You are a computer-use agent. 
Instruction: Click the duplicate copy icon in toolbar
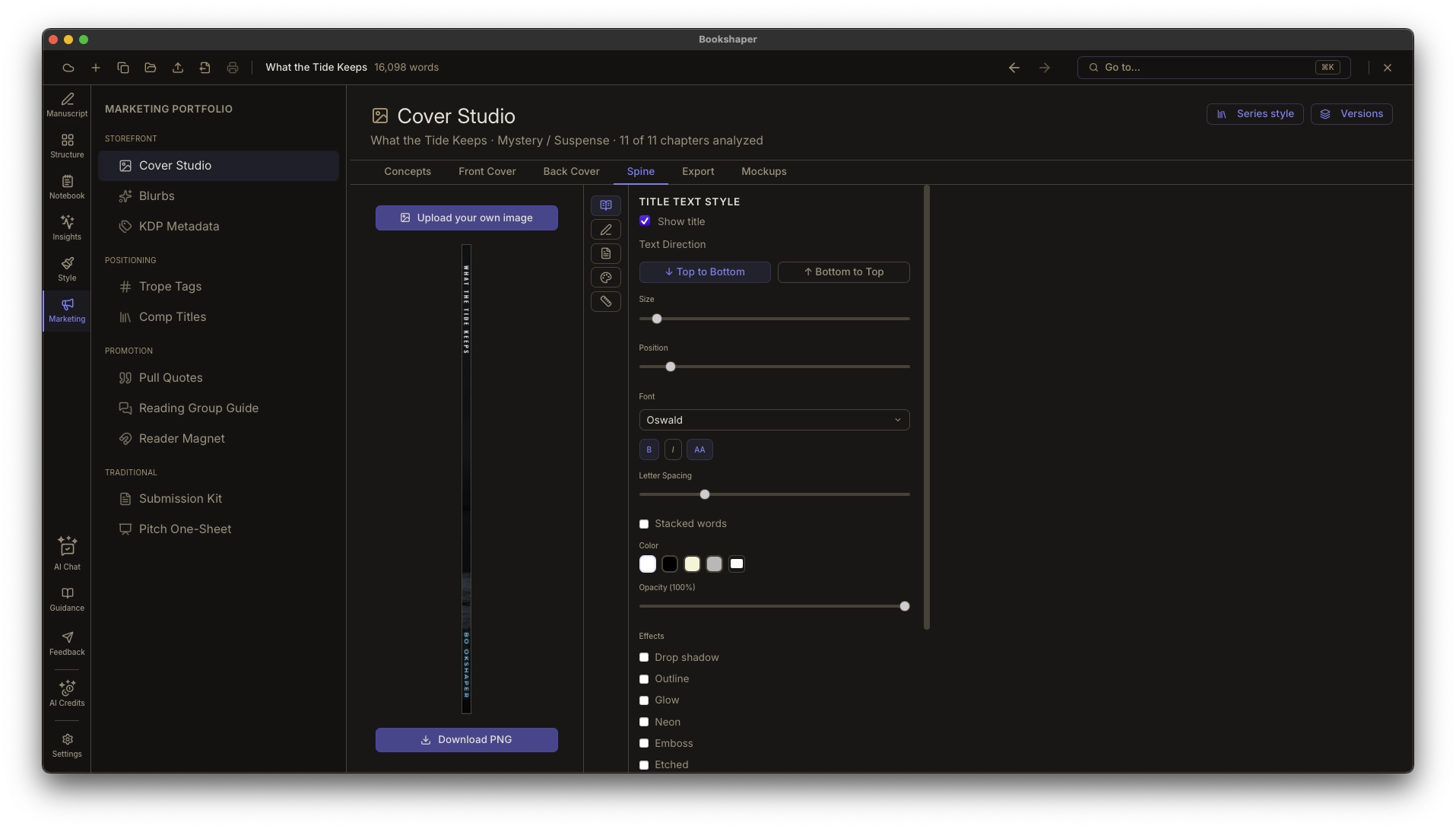pyautogui.click(x=123, y=68)
